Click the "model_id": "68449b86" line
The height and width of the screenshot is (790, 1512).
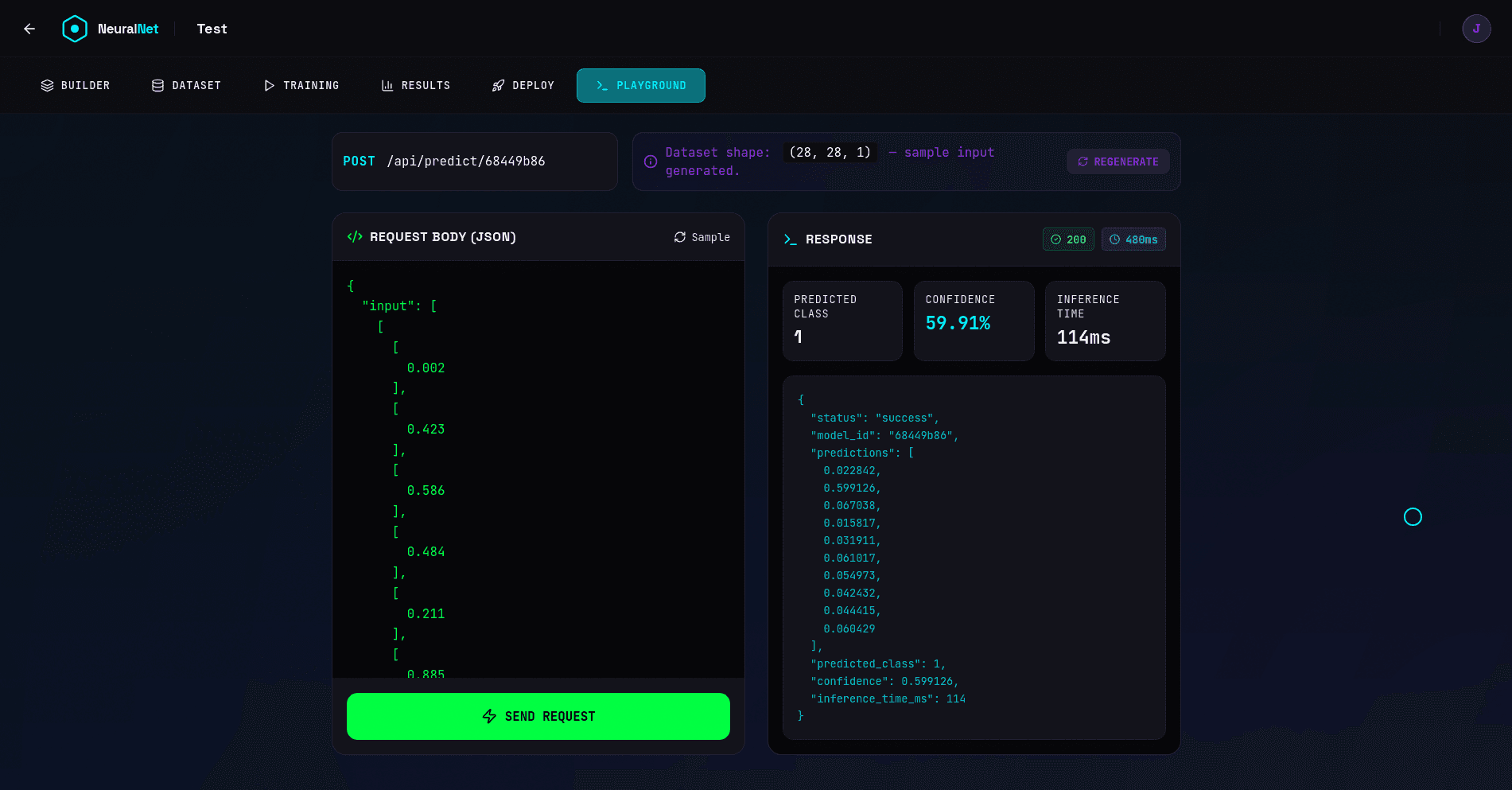pyautogui.click(x=884, y=436)
